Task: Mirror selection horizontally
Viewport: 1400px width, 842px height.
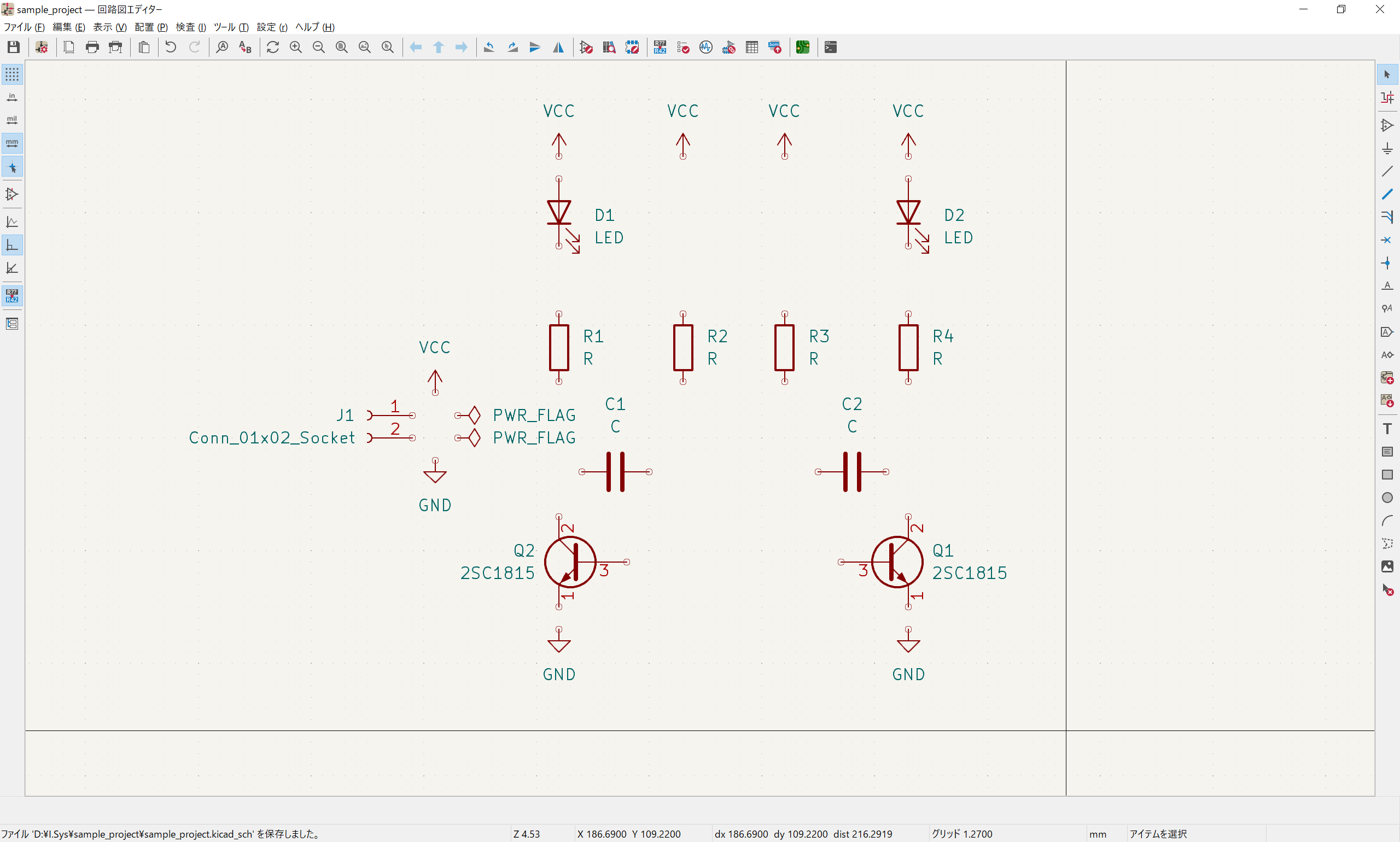Action: [558, 47]
